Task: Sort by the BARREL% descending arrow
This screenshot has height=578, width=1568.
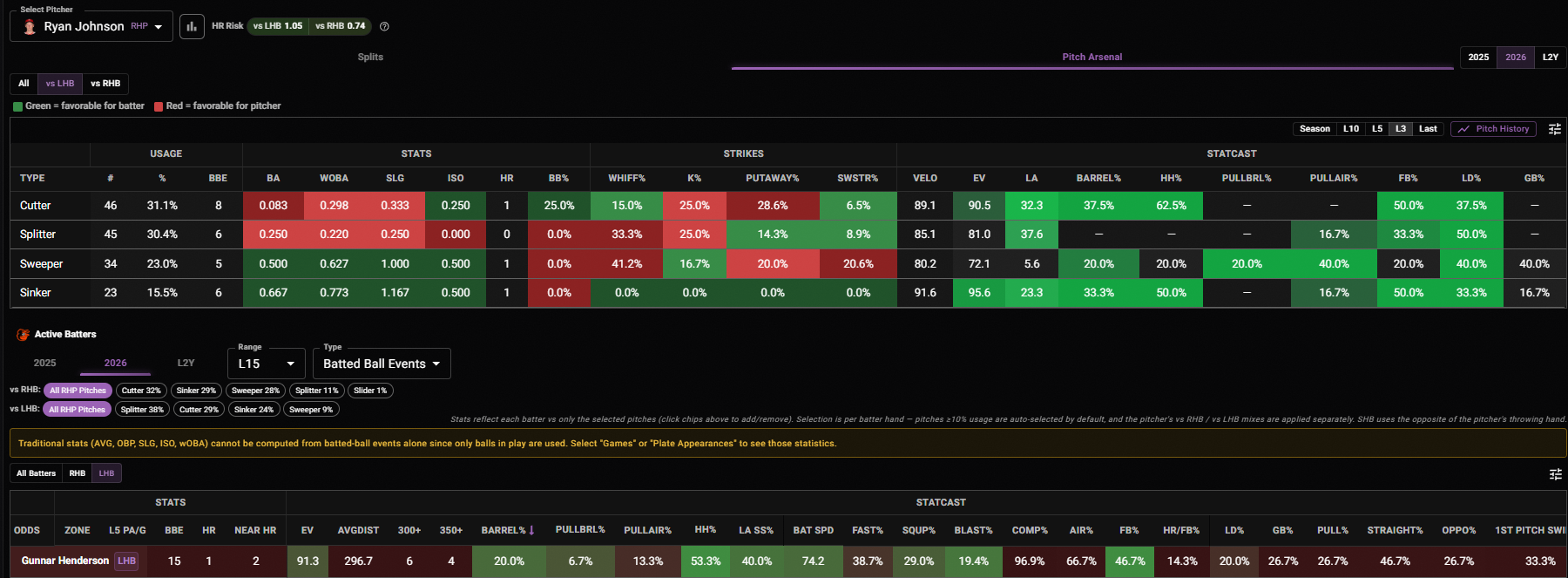Action: [x=531, y=530]
